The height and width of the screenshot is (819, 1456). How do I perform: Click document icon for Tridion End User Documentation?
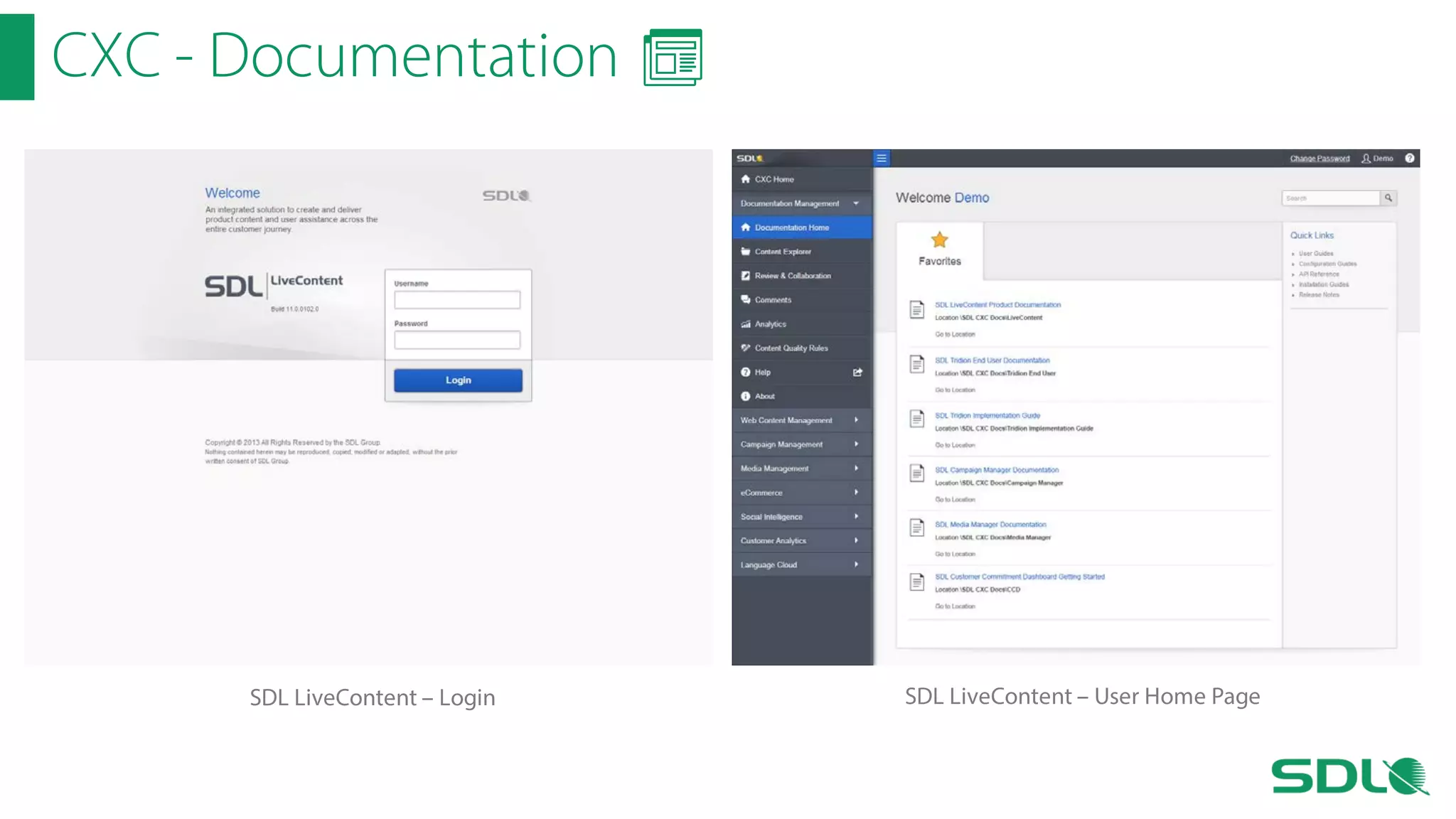[917, 364]
